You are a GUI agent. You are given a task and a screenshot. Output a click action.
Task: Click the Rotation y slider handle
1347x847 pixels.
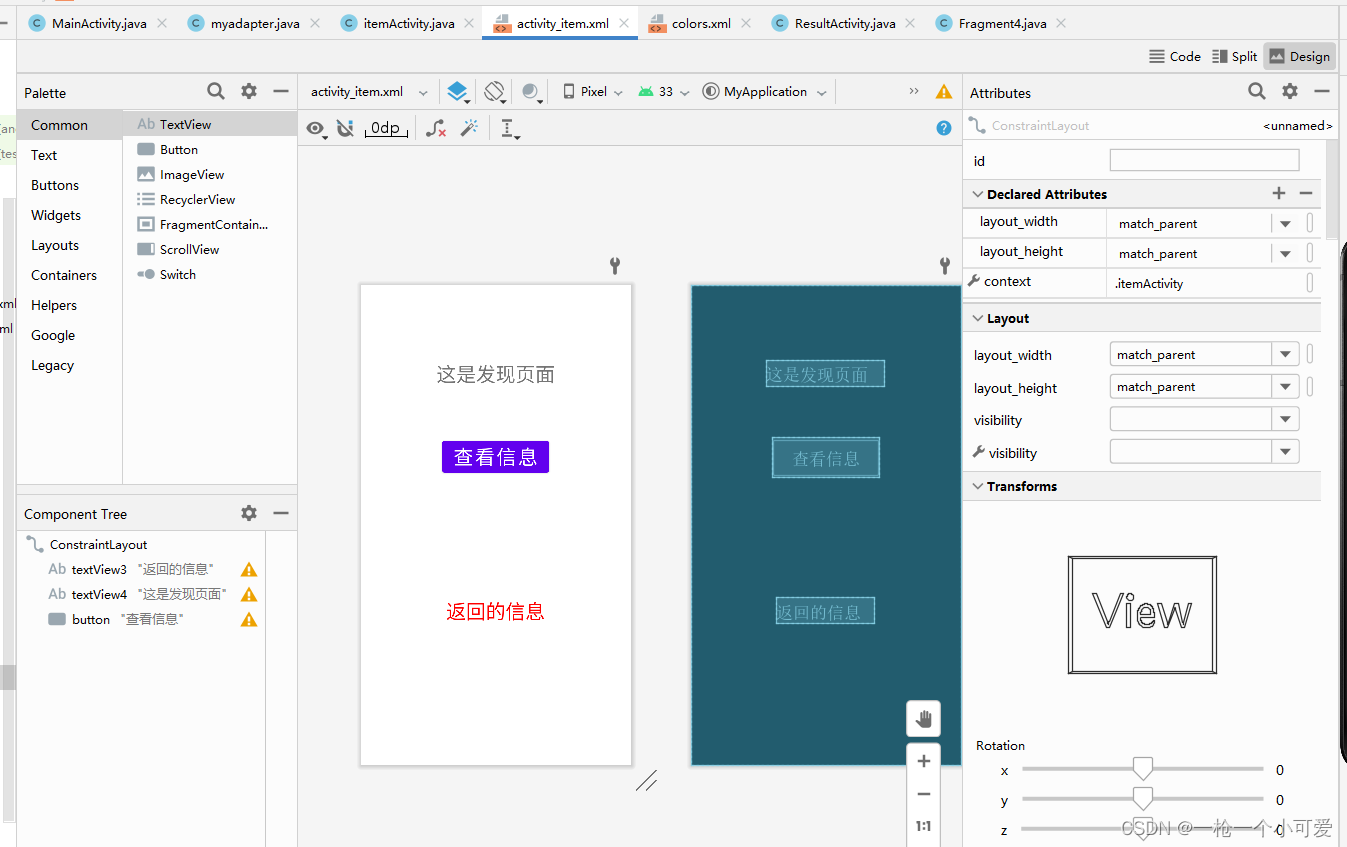click(1142, 800)
